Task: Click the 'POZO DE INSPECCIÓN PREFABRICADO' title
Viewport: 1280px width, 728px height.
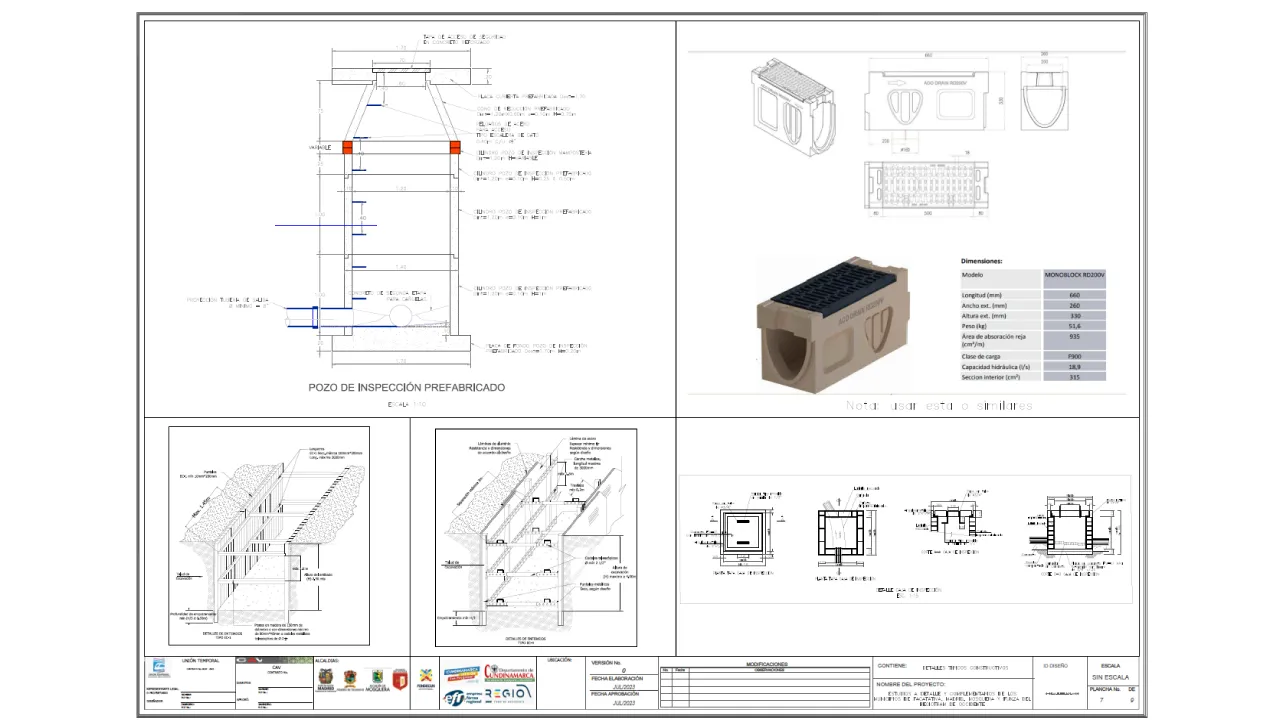Action: tap(406, 387)
